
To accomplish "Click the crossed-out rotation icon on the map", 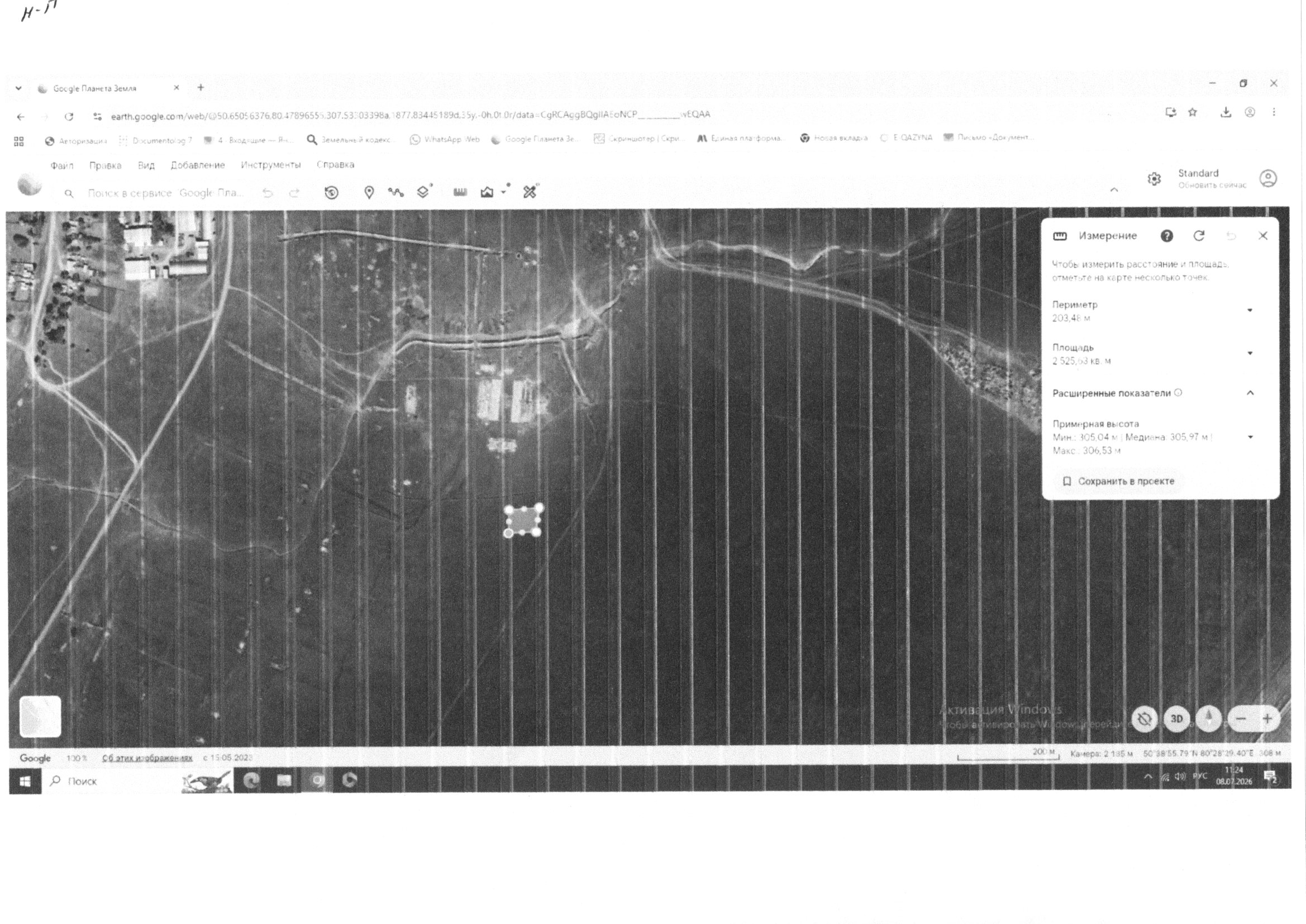I will pyautogui.click(x=1145, y=718).
